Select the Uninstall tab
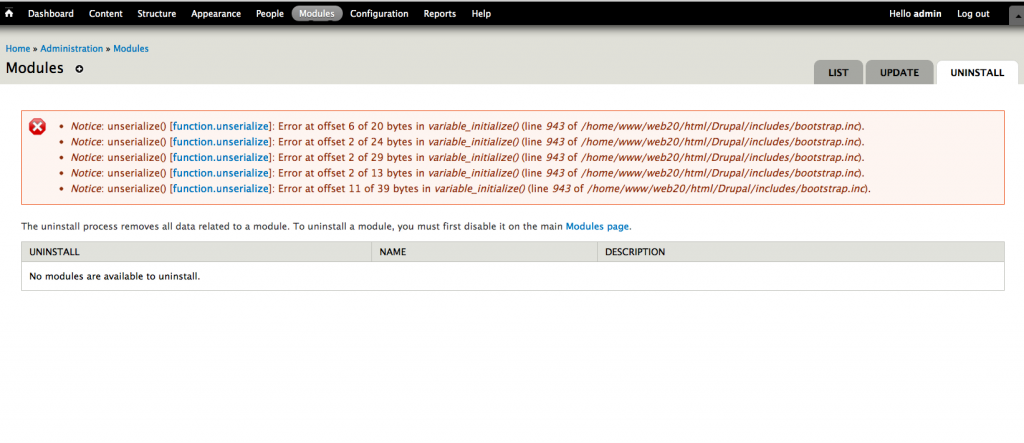 [977, 73]
